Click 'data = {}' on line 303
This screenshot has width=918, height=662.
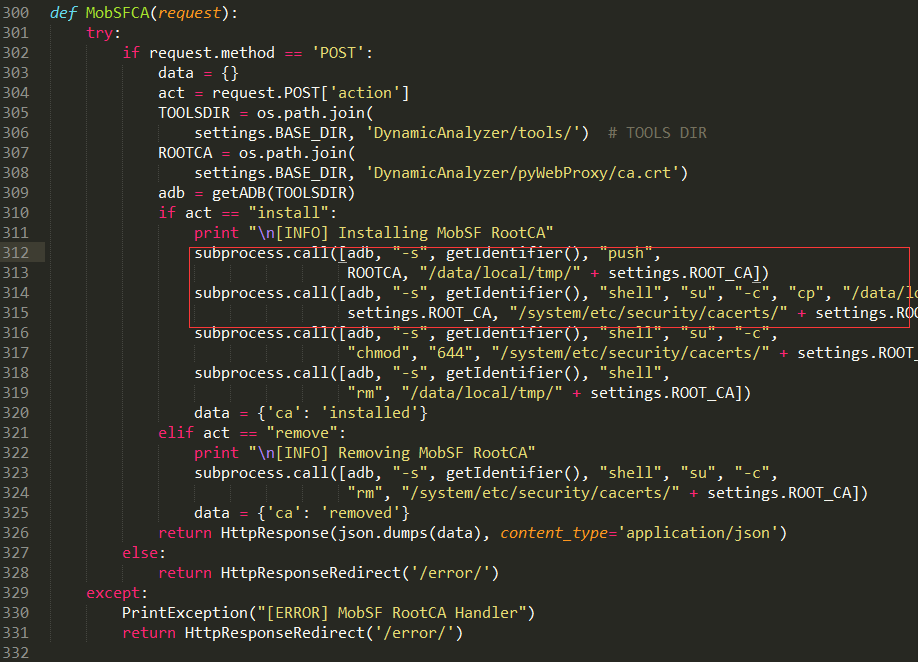pos(198,73)
